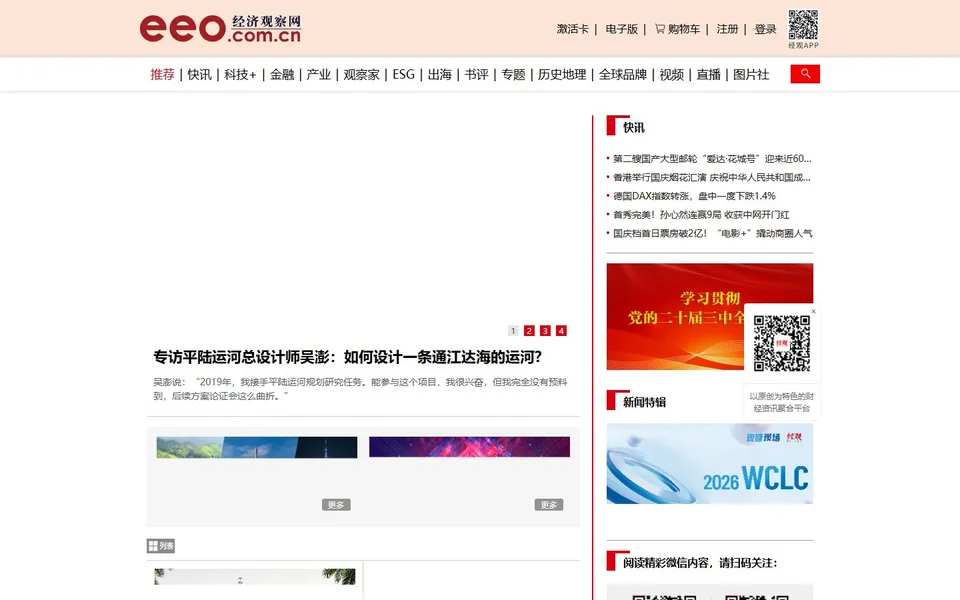Select carousel slide indicator 1
Viewport: 960px width, 600px height.
(513, 331)
